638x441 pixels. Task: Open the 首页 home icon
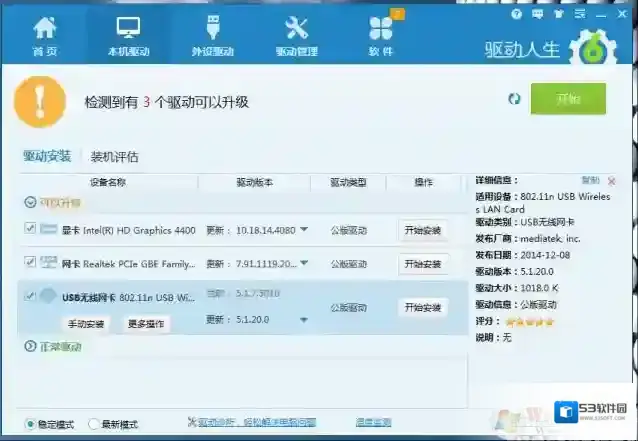(45, 33)
